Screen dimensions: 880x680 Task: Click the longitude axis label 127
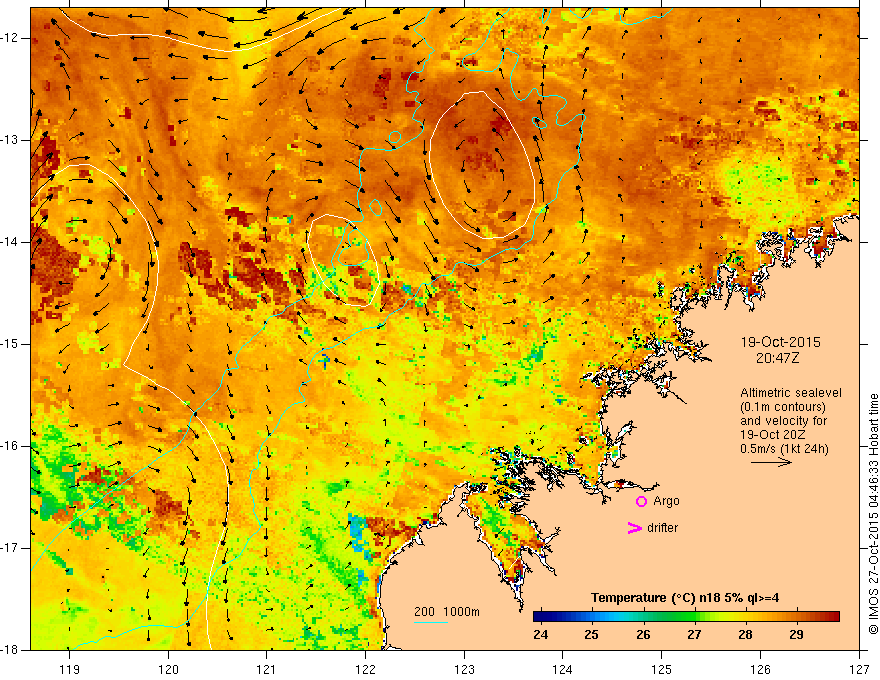coord(859,669)
